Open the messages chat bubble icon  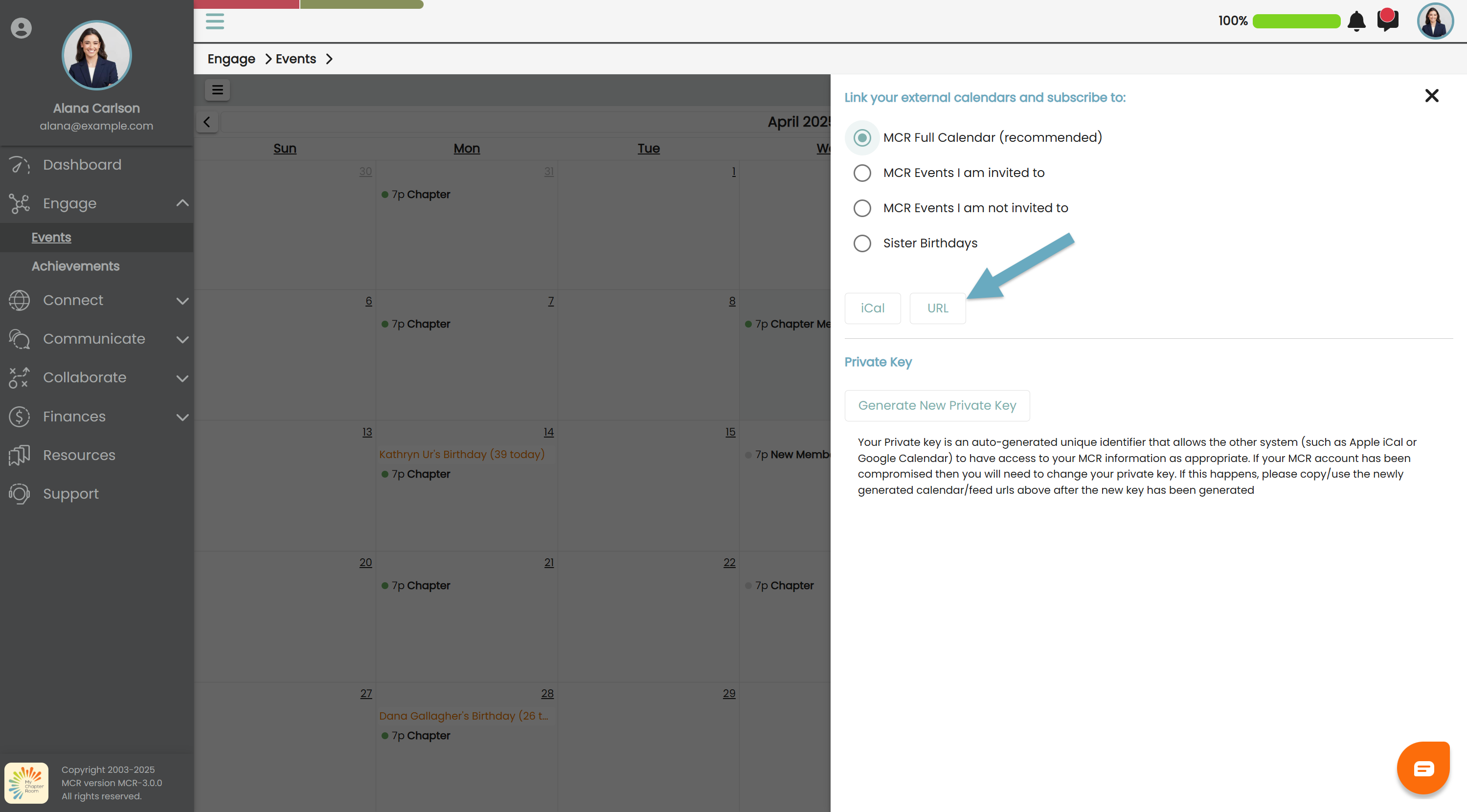(1387, 21)
